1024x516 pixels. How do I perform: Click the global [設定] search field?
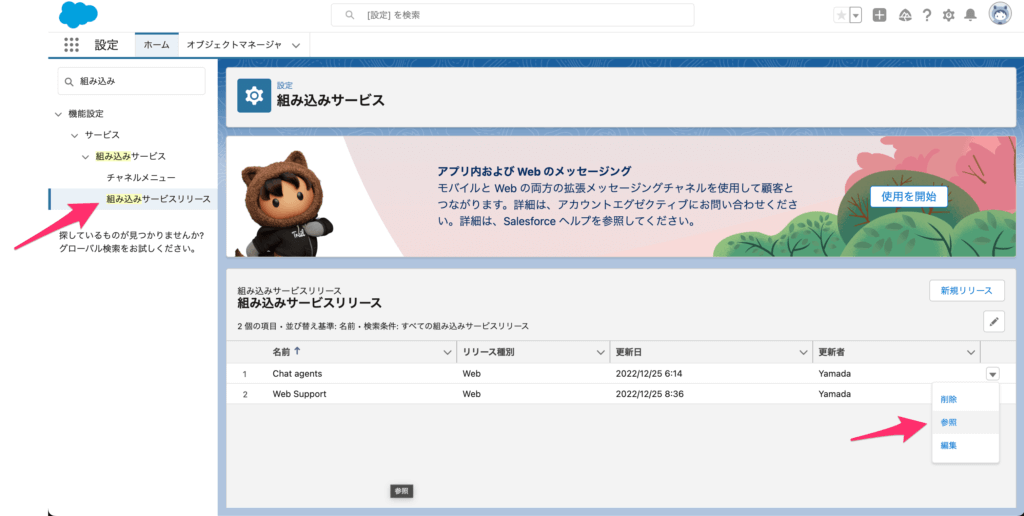click(512, 15)
